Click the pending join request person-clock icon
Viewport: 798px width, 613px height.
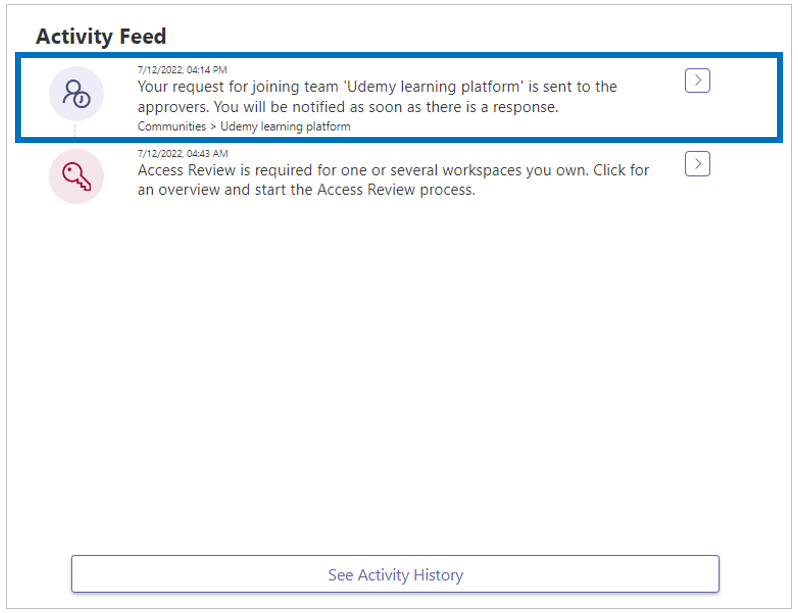pos(76,94)
